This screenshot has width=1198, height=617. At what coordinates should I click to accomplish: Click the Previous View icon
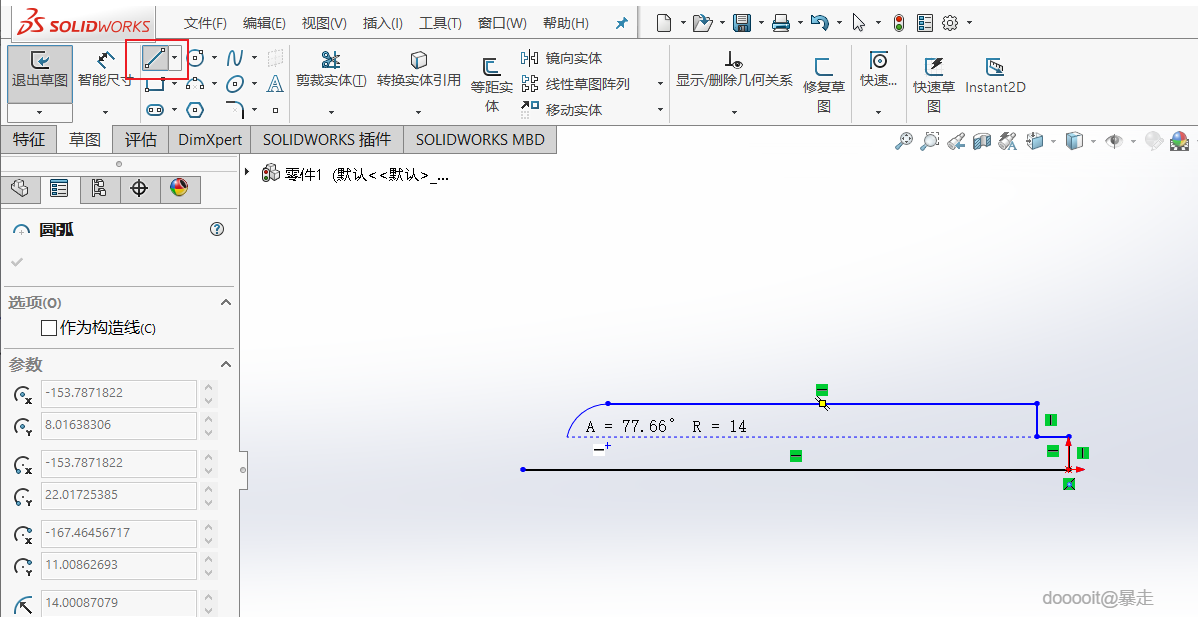point(956,141)
